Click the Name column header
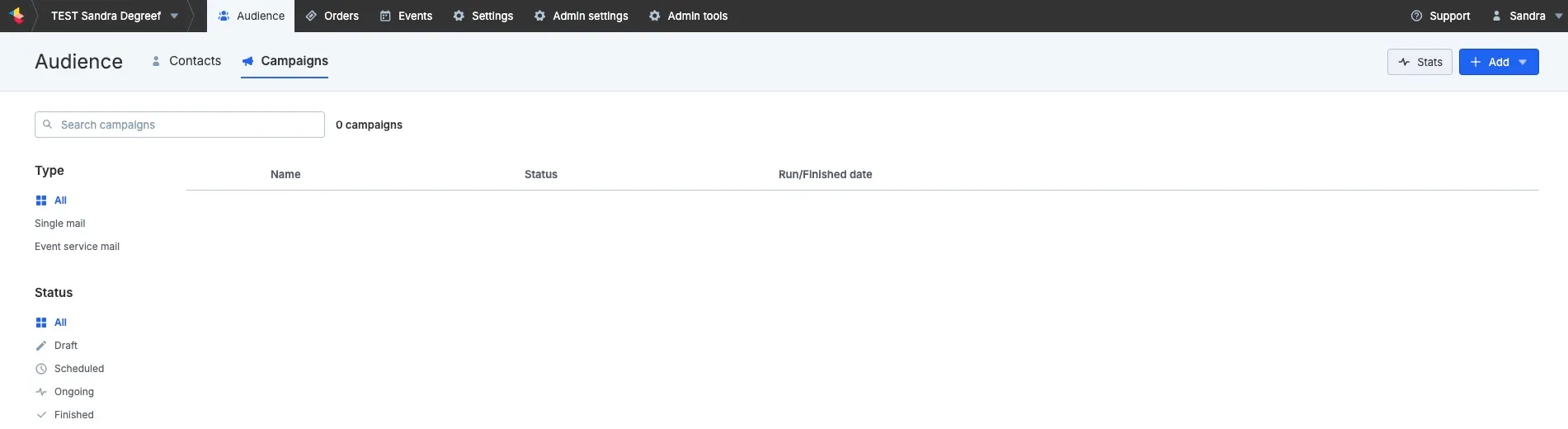This screenshot has width=1568, height=429. tap(285, 174)
